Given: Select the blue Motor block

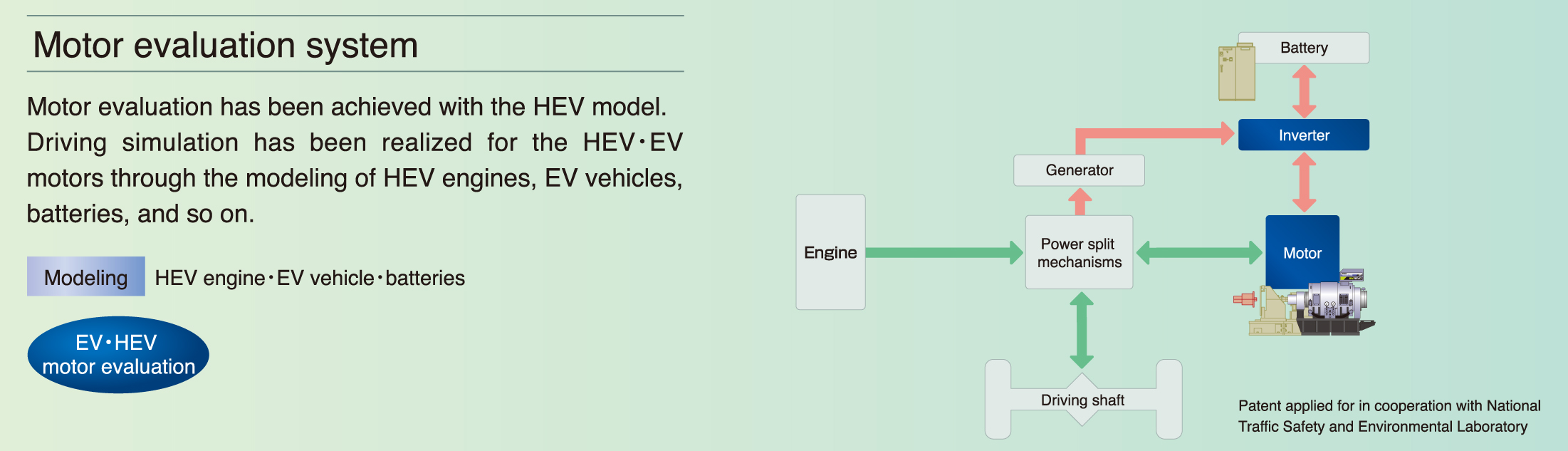Looking at the screenshot, I should pyautogui.click(x=1302, y=252).
